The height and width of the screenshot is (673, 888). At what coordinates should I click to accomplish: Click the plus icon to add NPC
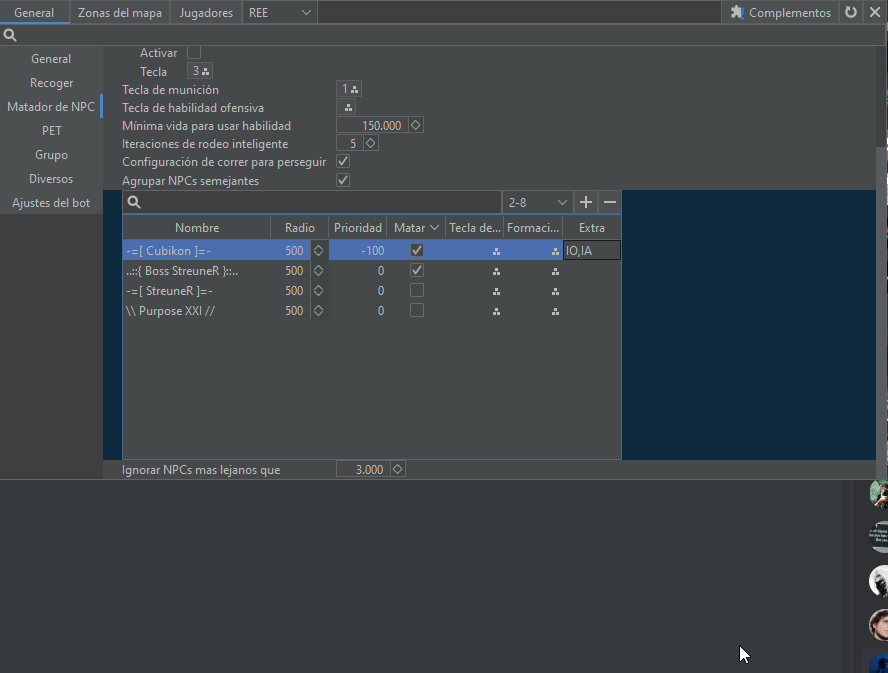click(x=586, y=202)
